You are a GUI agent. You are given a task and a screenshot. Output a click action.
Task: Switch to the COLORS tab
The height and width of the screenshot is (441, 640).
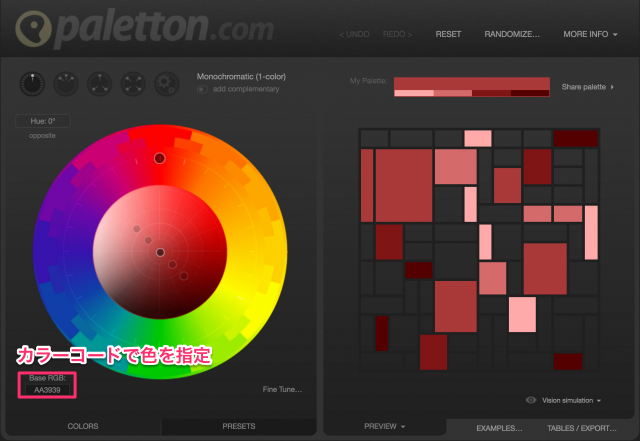pyautogui.click(x=83, y=426)
